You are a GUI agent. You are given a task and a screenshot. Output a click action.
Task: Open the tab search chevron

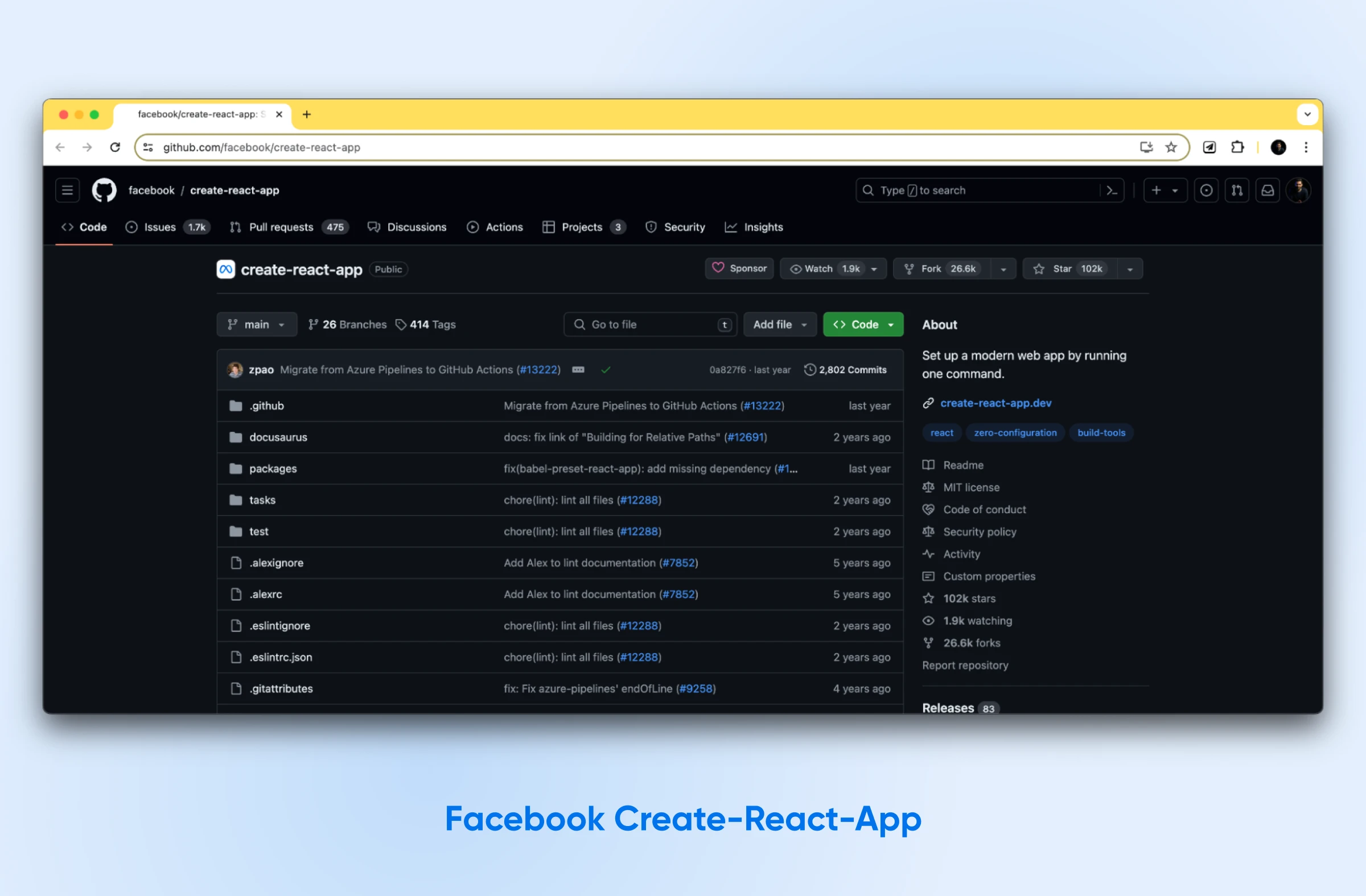[x=1307, y=114]
